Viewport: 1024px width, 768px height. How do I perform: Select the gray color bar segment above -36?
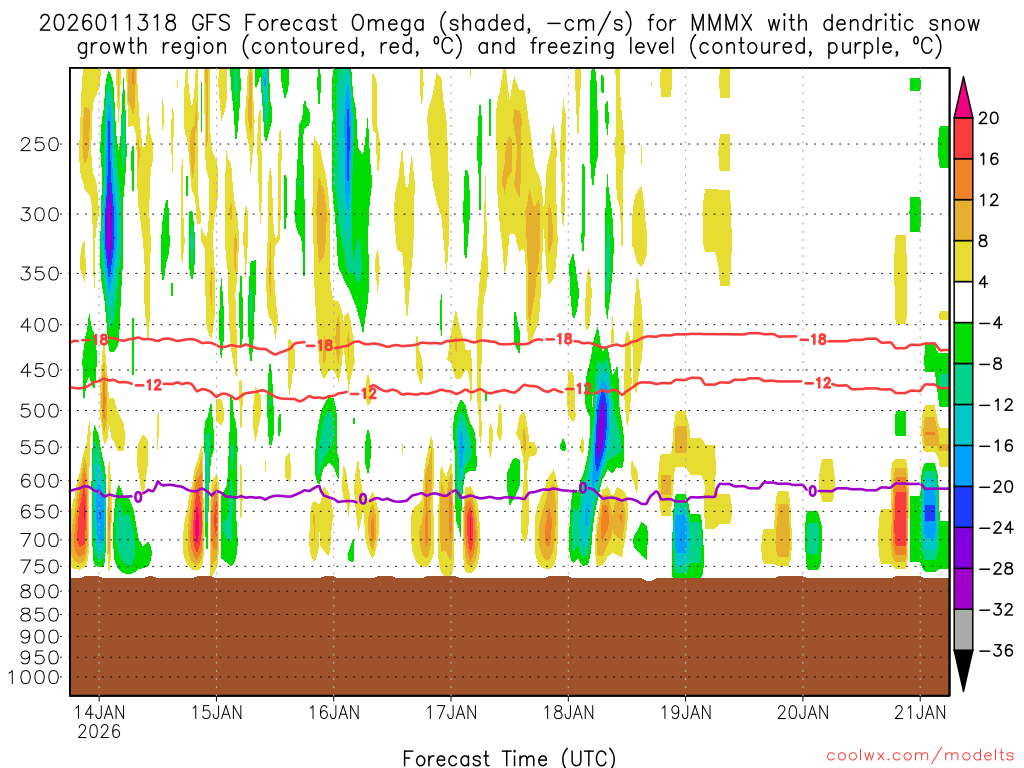point(964,629)
